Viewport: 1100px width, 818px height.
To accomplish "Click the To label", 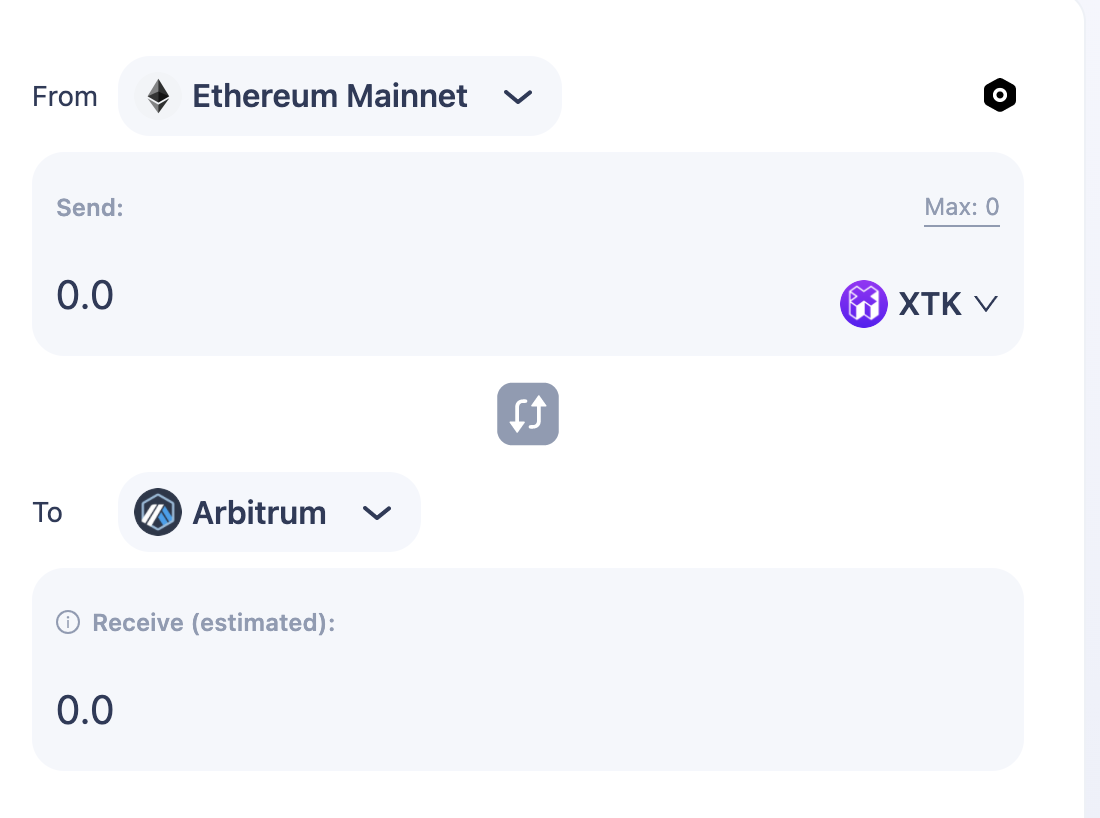I will [x=48, y=513].
